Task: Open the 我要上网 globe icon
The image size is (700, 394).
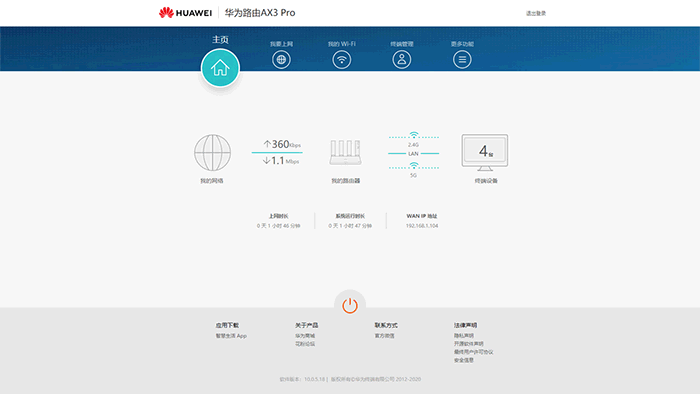Action: [281, 59]
